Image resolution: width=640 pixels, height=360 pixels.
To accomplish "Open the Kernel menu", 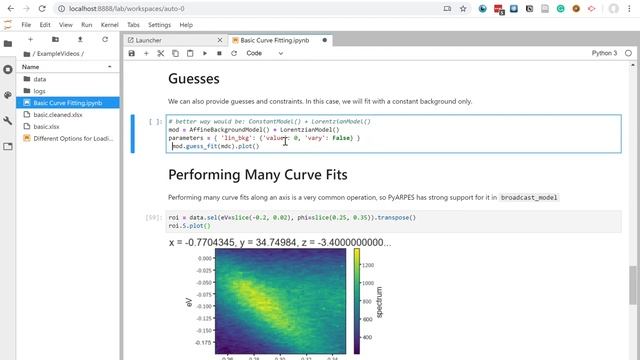I will [x=109, y=25].
